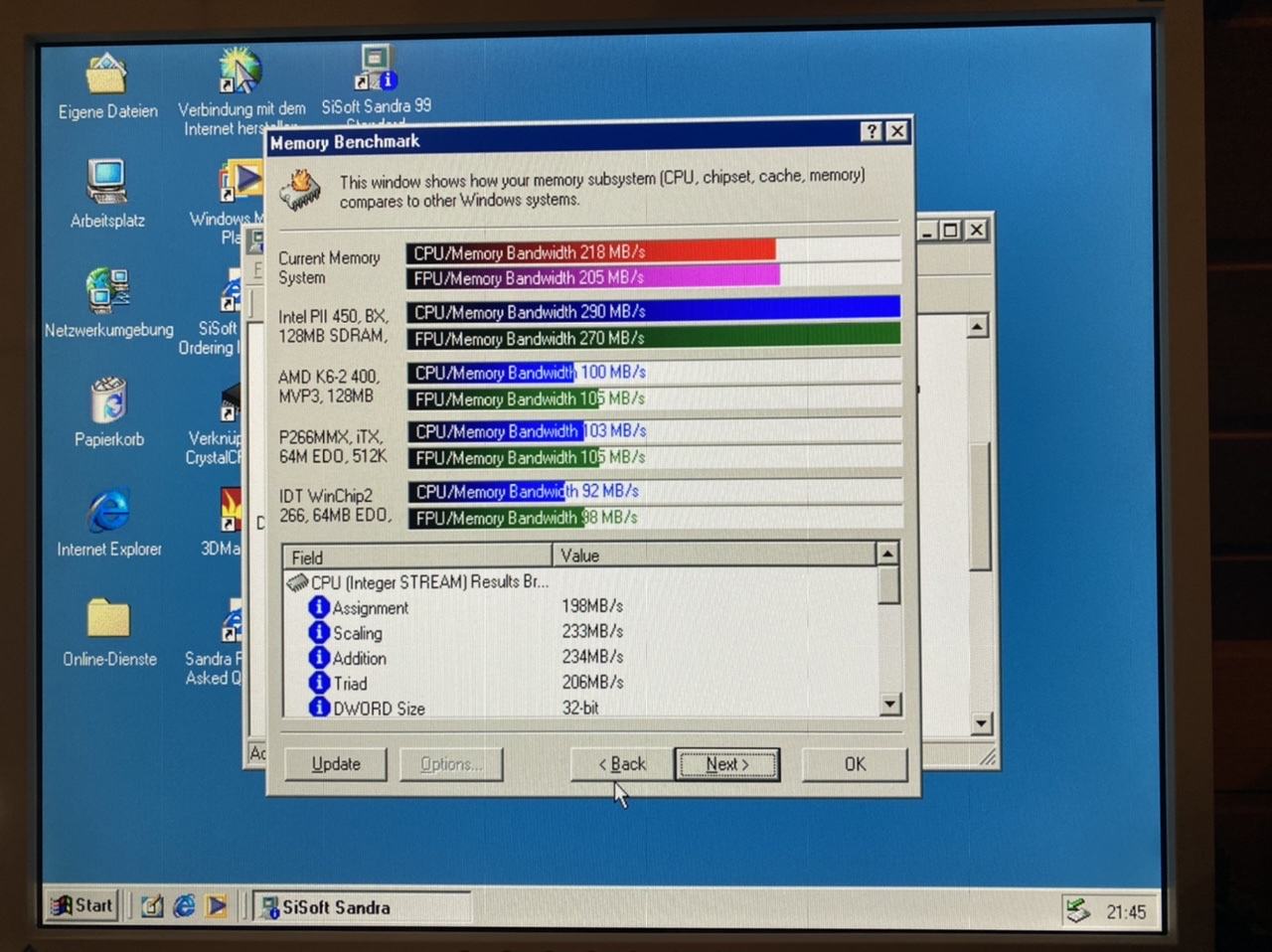Click the PII 450 FPU/Memory Bandwidth 270 MB/s bar
Screen dimensions: 1272x952
point(654,338)
